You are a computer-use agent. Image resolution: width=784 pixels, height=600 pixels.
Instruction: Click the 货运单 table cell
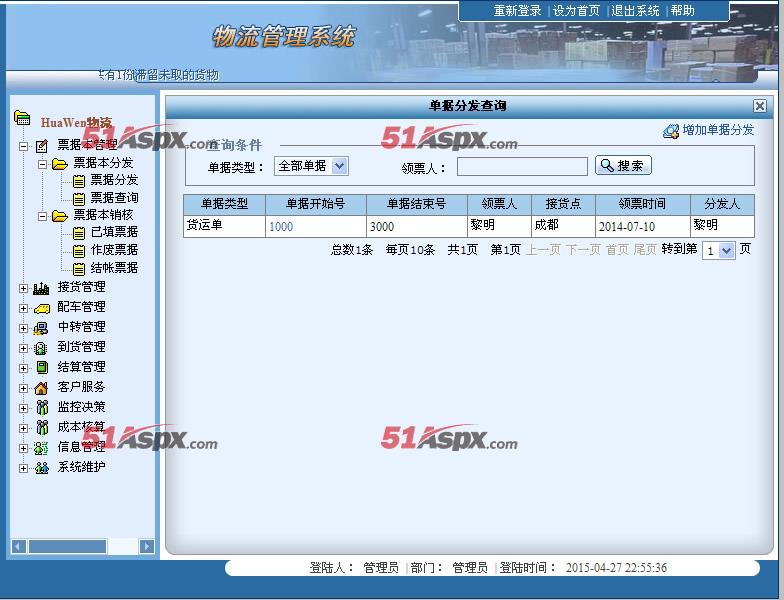pyautogui.click(x=224, y=226)
